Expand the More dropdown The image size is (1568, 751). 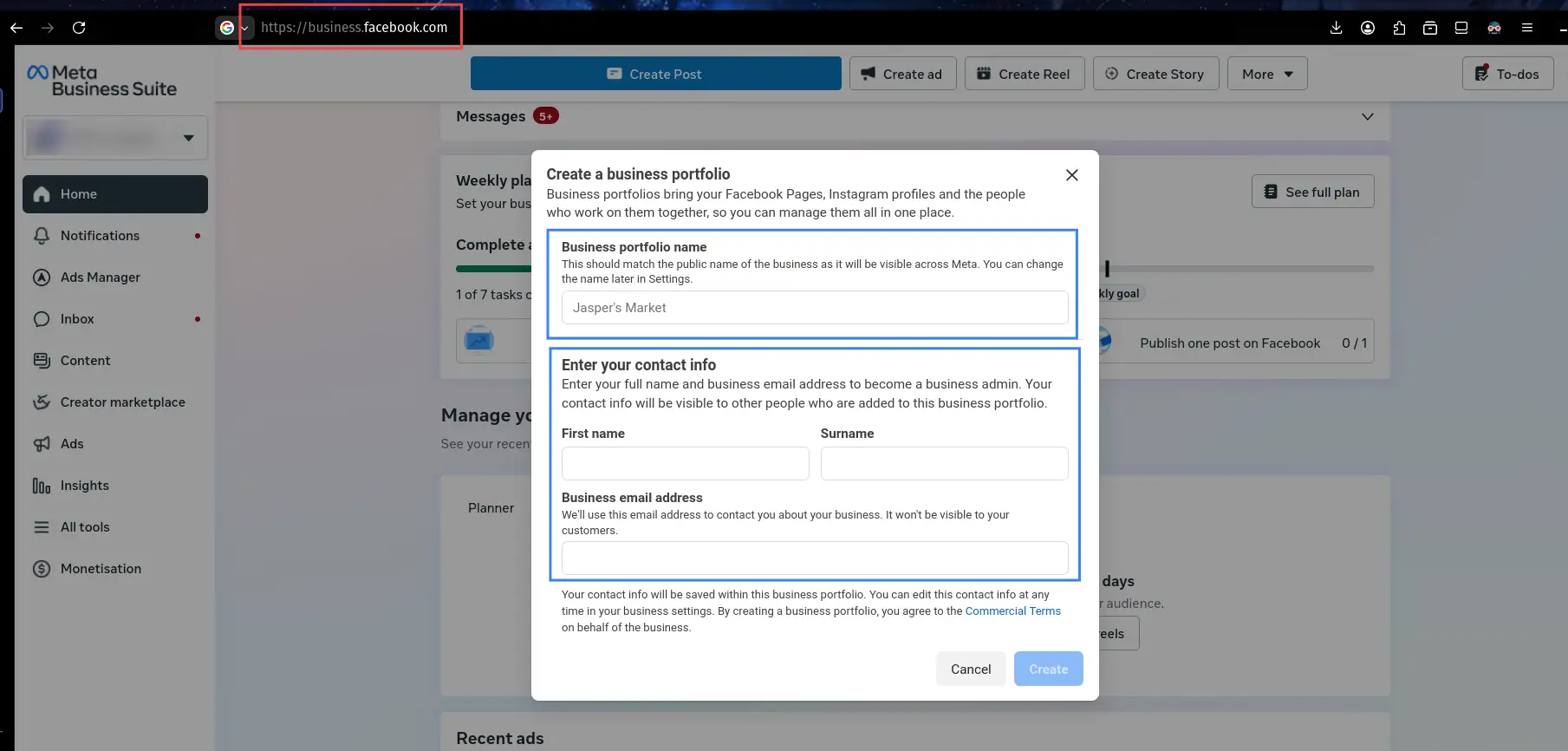click(x=1267, y=74)
